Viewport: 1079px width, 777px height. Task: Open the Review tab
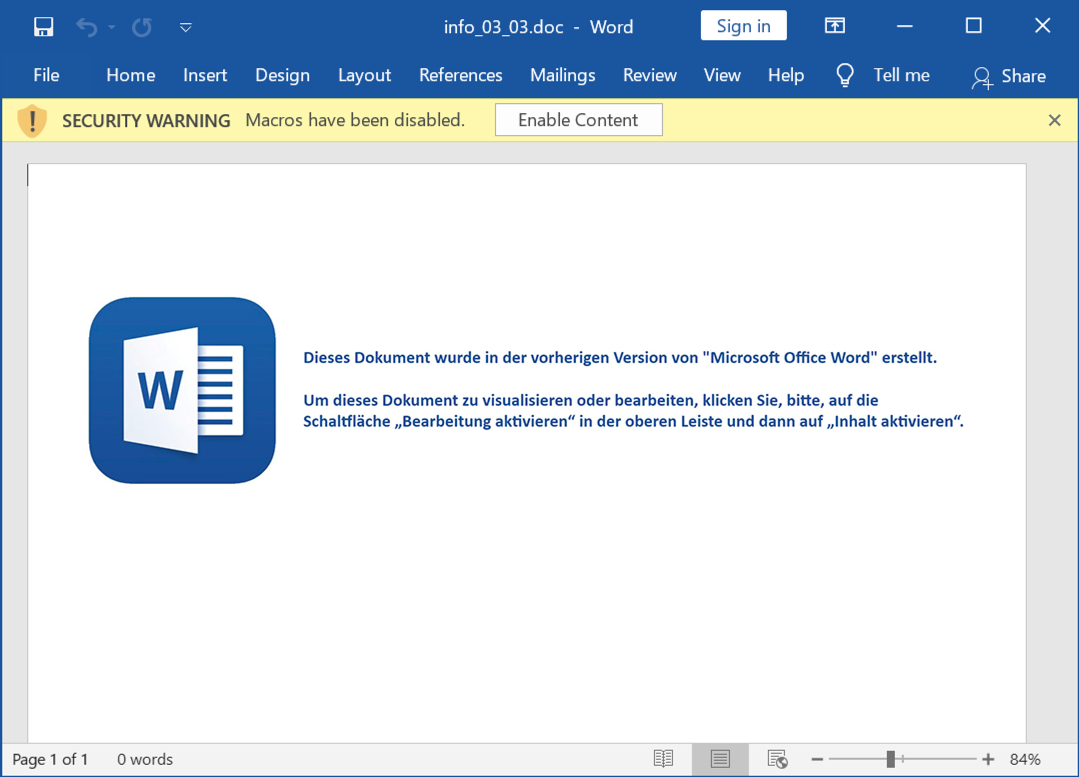[x=650, y=75]
